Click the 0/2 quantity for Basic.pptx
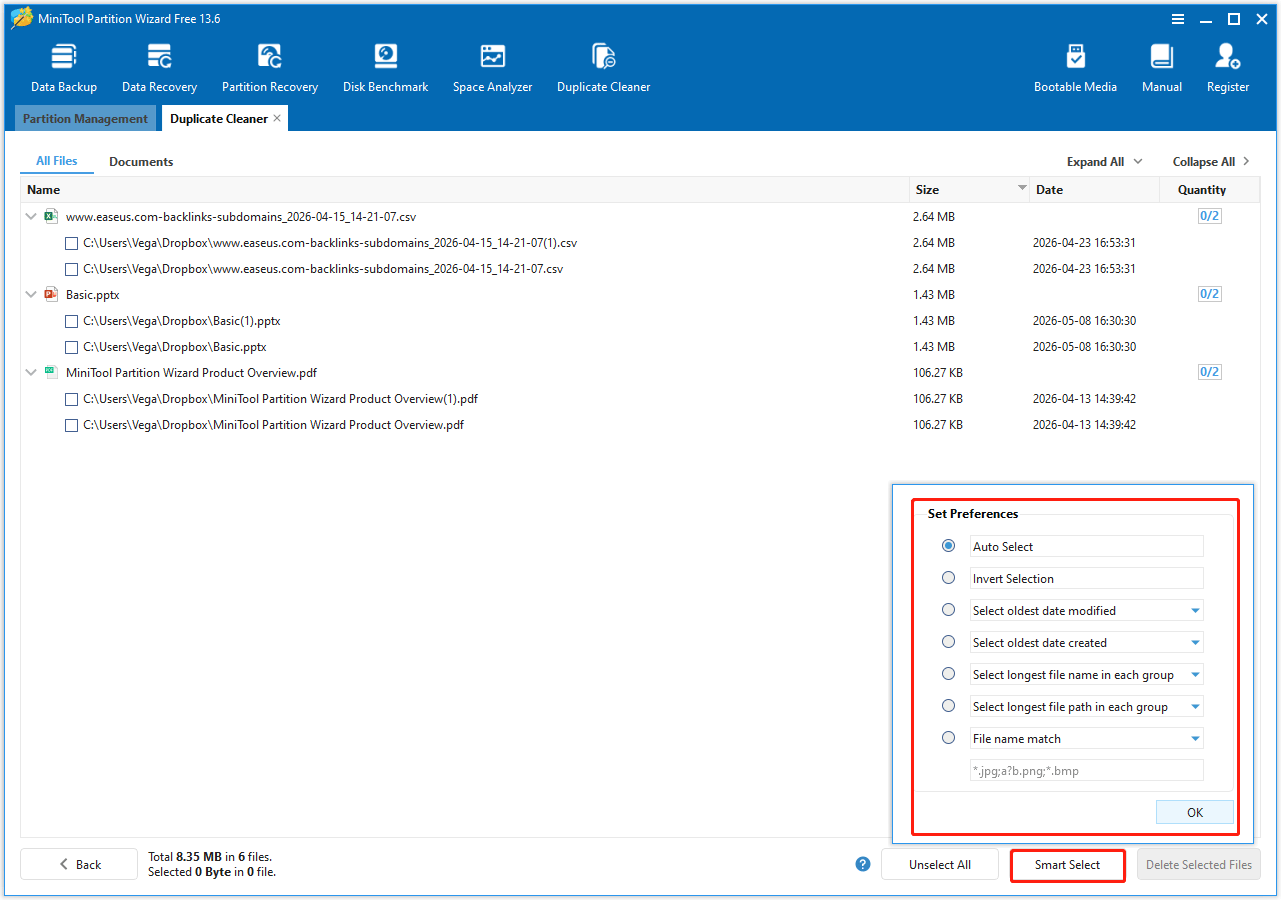 pyautogui.click(x=1209, y=294)
